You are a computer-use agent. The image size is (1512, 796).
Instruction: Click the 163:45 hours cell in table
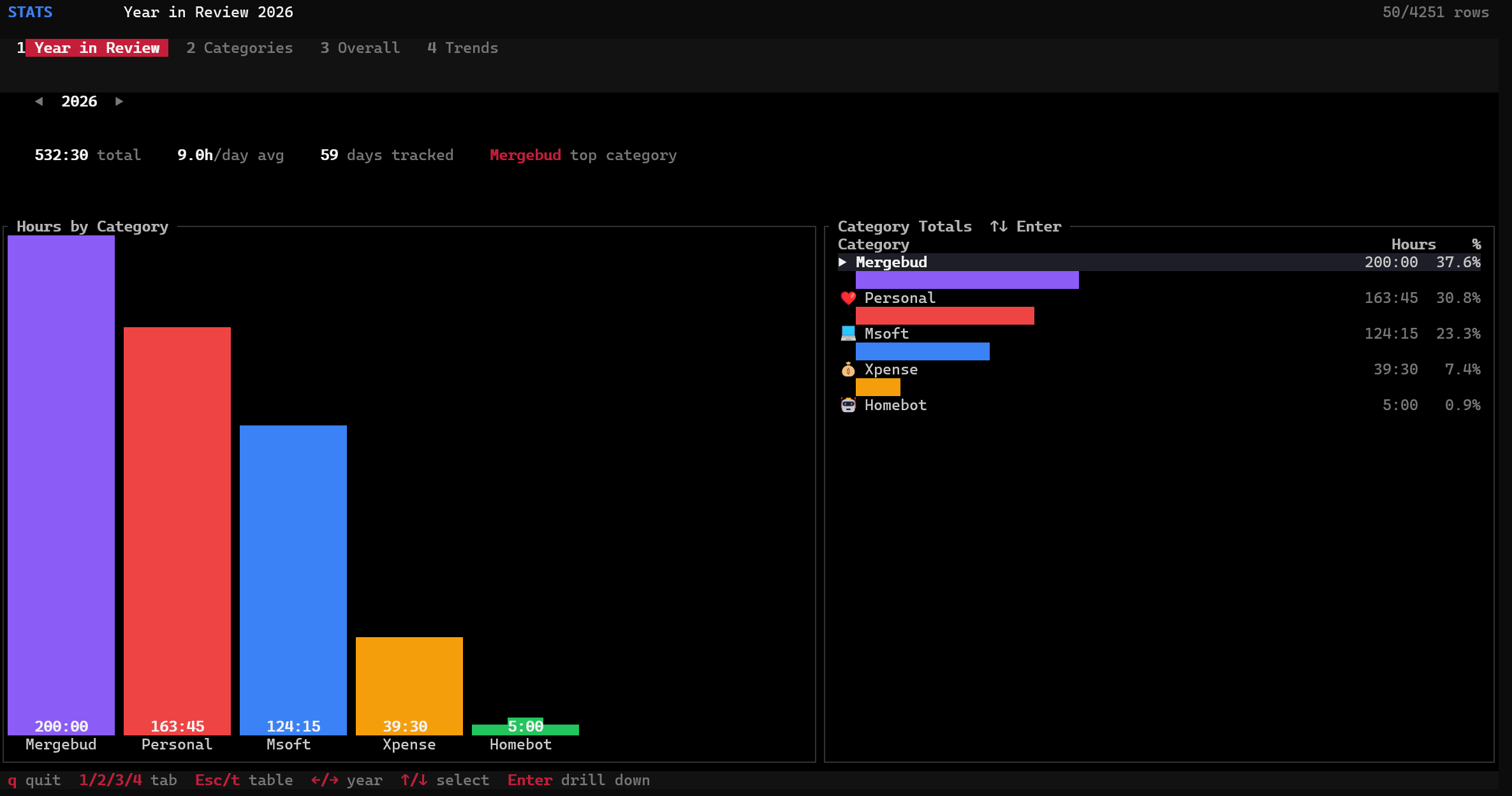[x=1391, y=298]
